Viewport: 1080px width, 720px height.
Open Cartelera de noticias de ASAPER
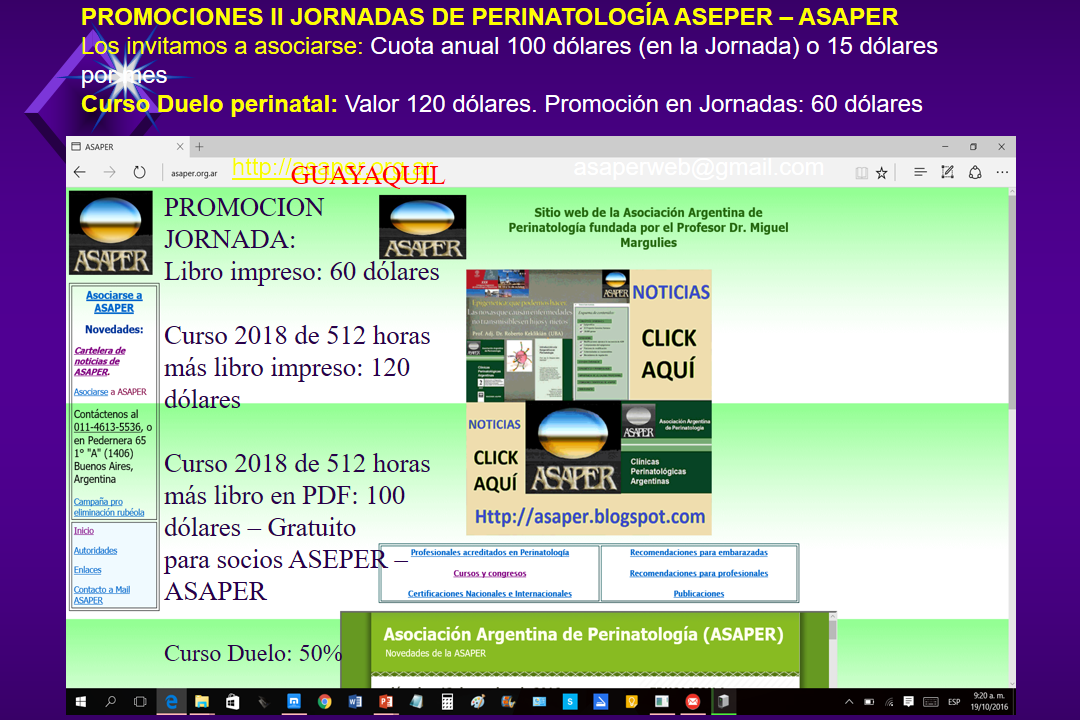[x=100, y=361]
